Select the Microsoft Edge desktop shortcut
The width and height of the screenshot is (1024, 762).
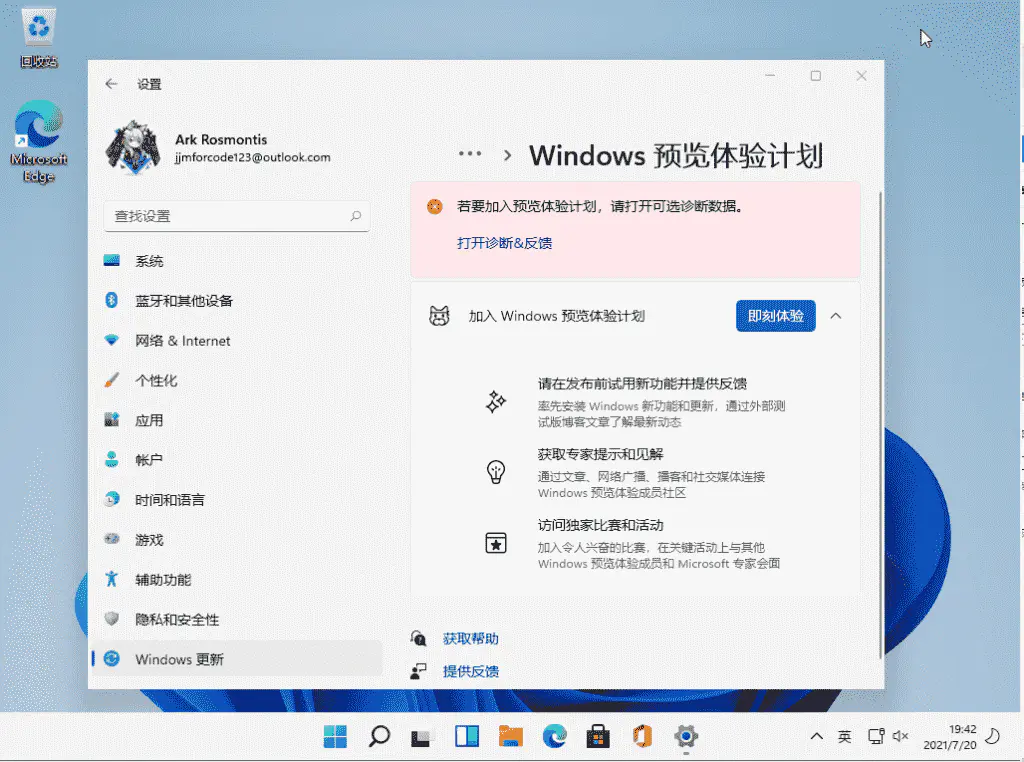click(x=39, y=140)
